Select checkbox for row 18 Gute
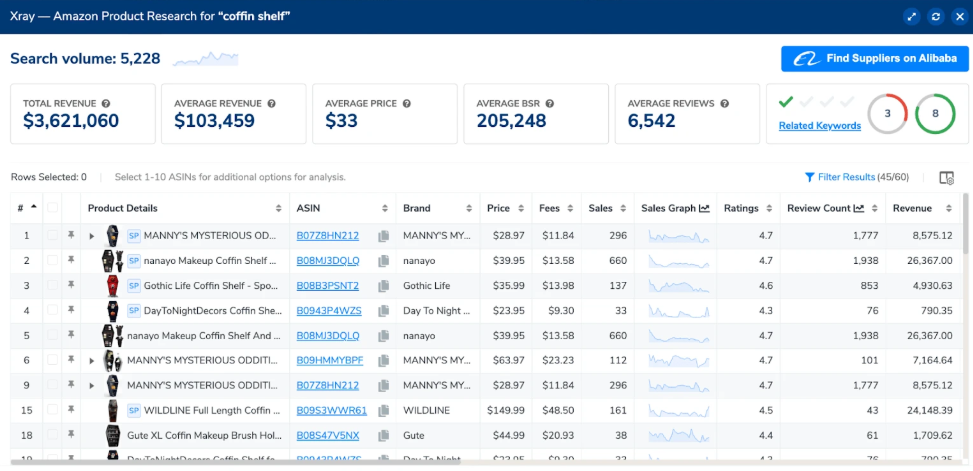 coord(53,435)
